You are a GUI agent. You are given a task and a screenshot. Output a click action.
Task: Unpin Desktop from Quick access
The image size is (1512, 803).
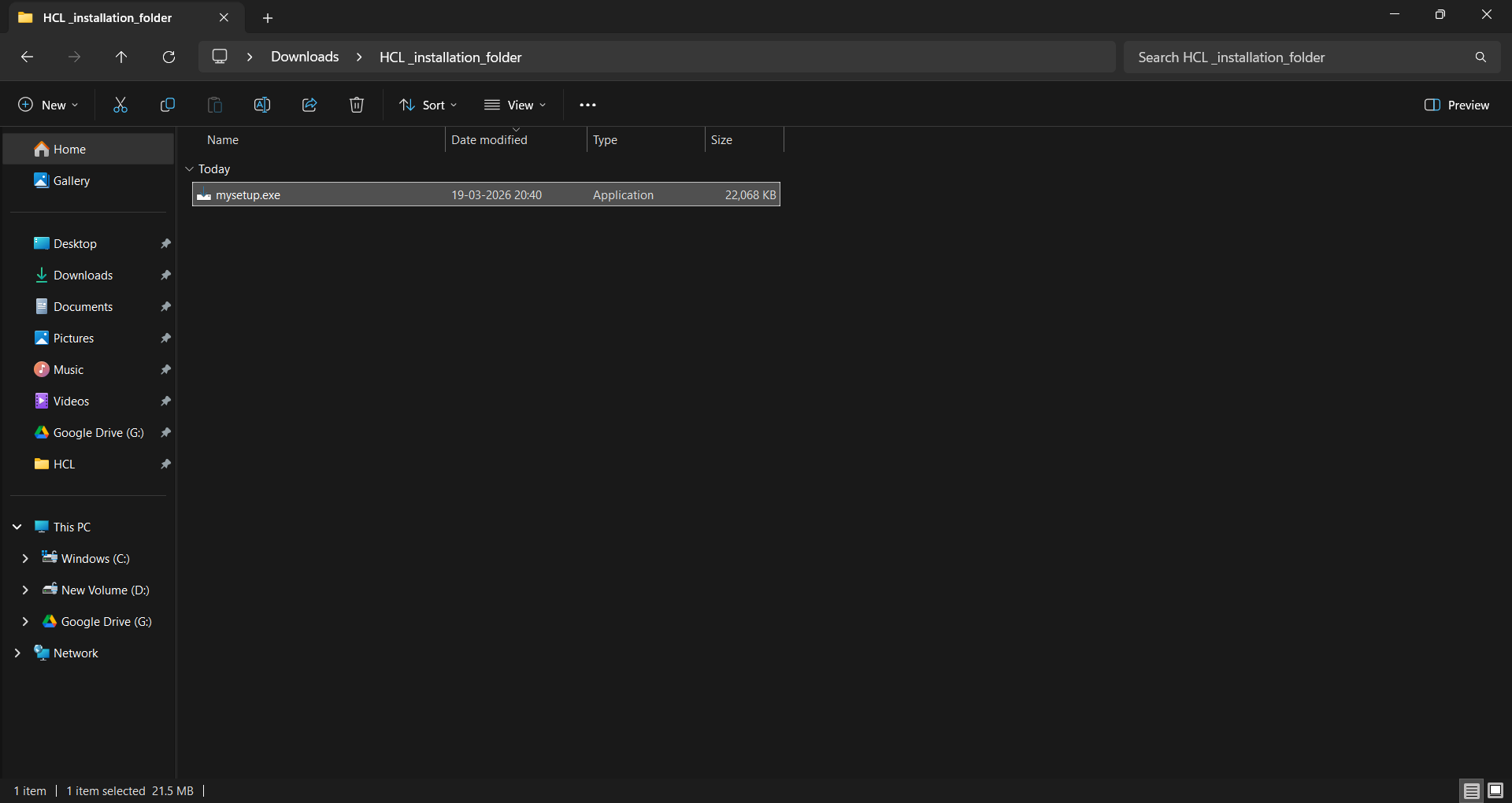[x=166, y=243]
